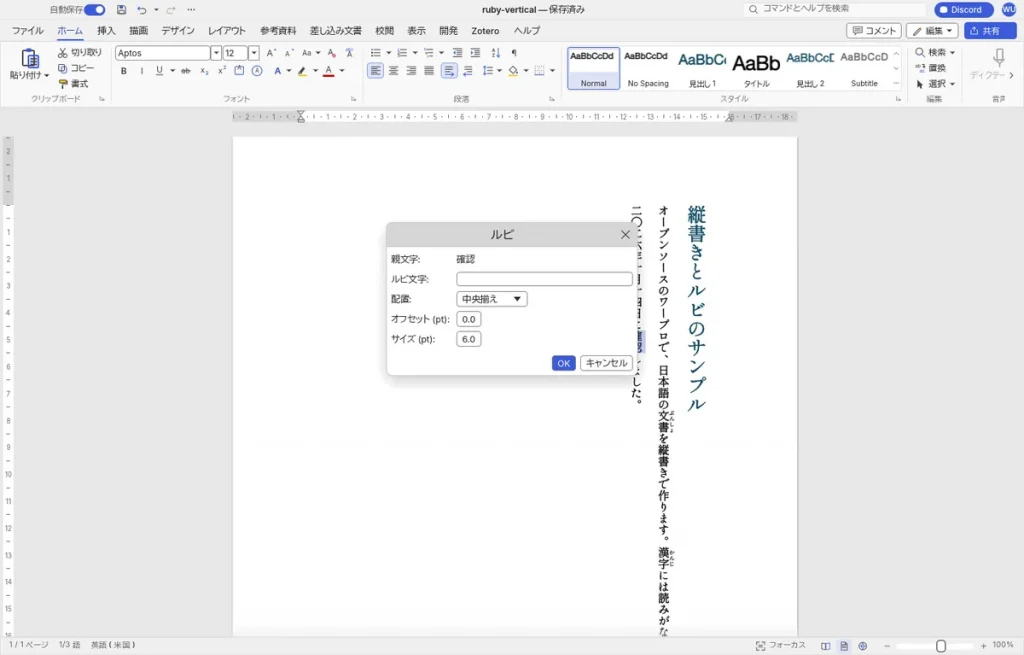Image resolution: width=1024 pixels, height=655 pixels.
Task: Click the text highlight color button
Action: click(x=302, y=71)
